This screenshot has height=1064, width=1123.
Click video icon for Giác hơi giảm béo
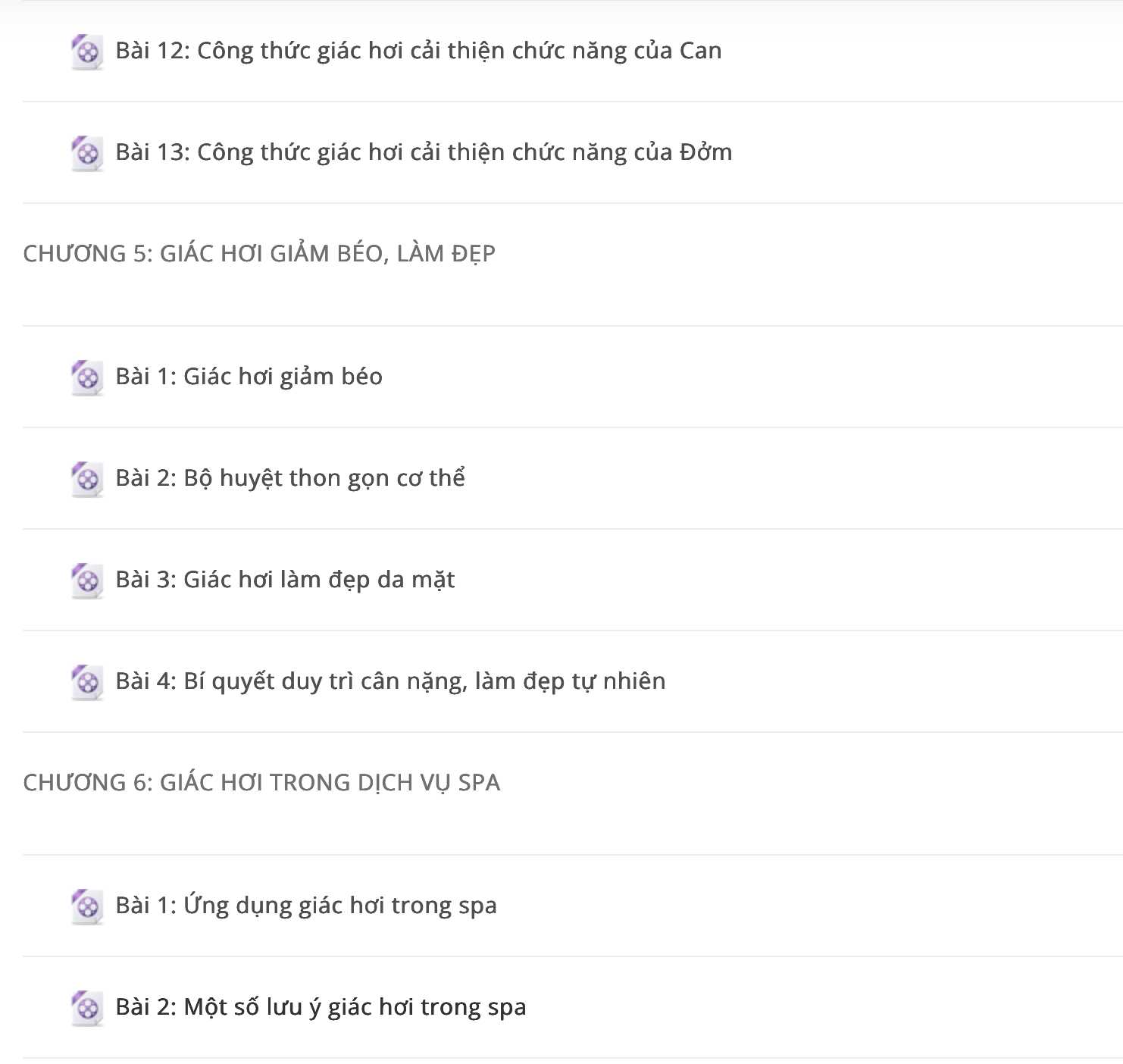click(87, 377)
